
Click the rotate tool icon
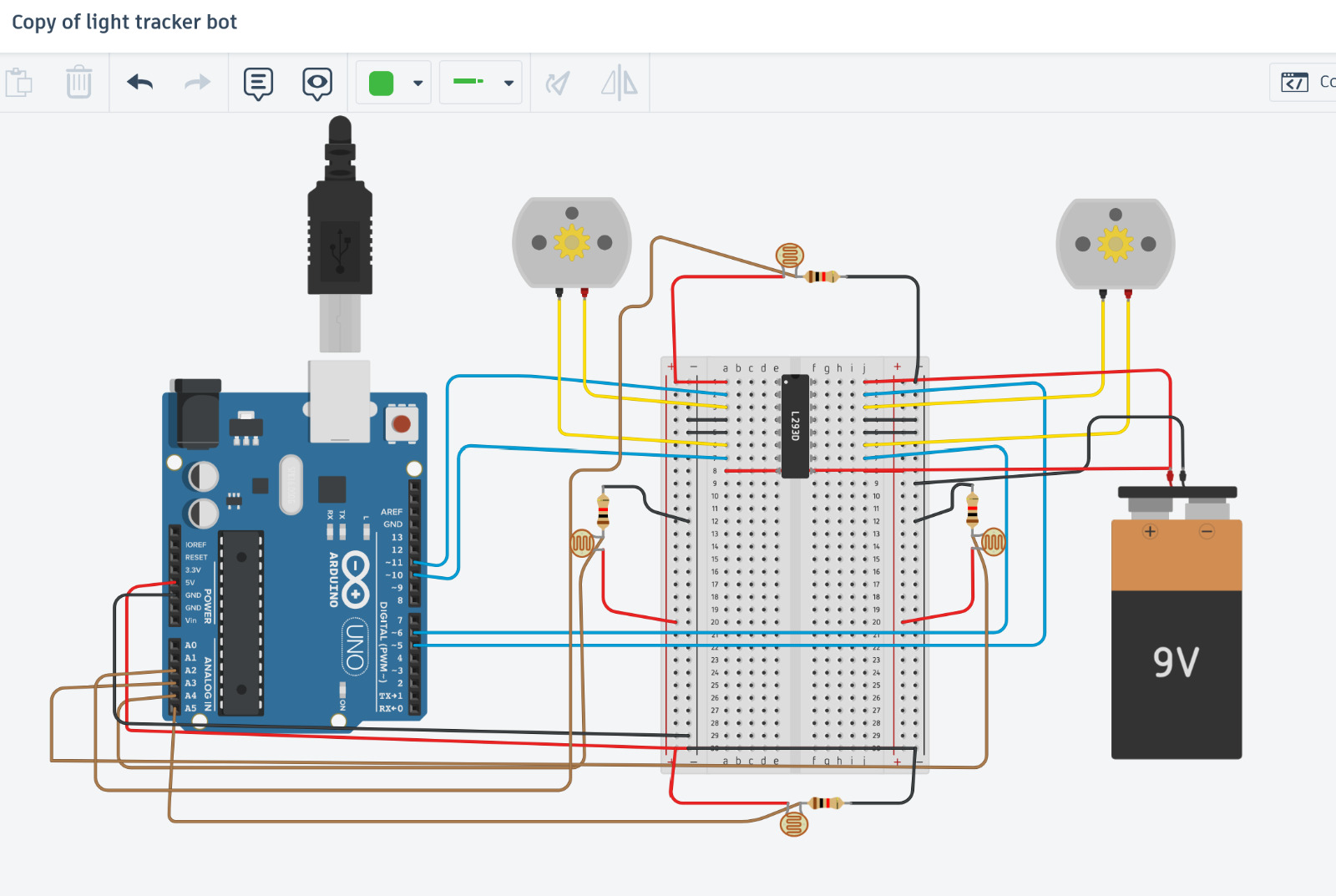(x=557, y=83)
